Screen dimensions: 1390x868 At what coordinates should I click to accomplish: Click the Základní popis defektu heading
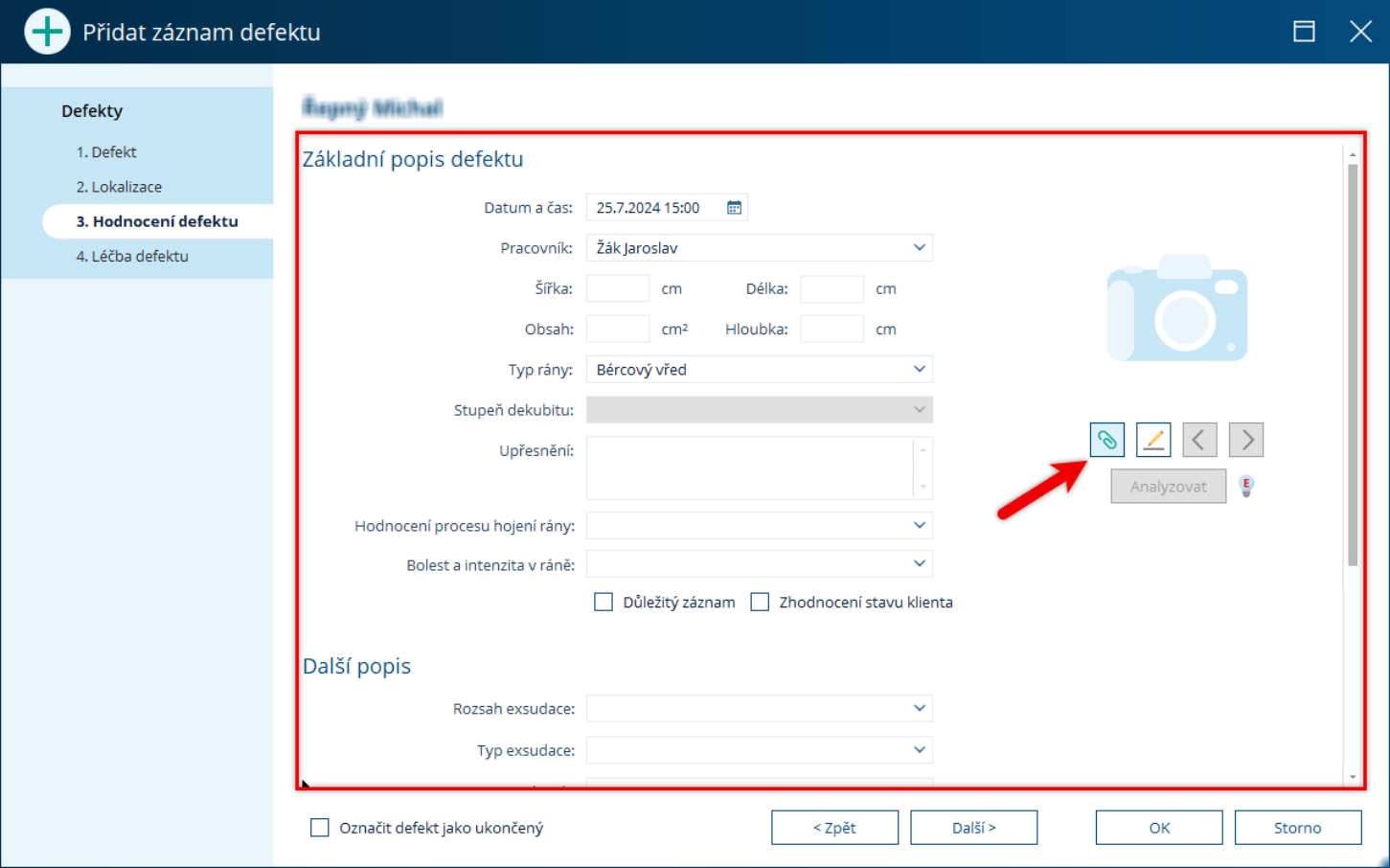(x=413, y=159)
